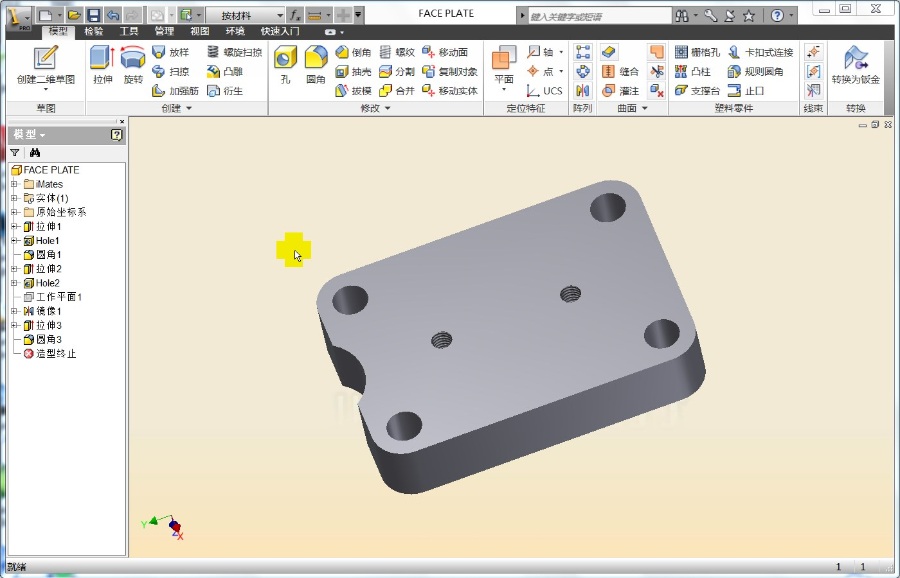Open the 按材料 material appearance dropdown
The width and height of the screenshot is (900, 578).
pos(246,15)
